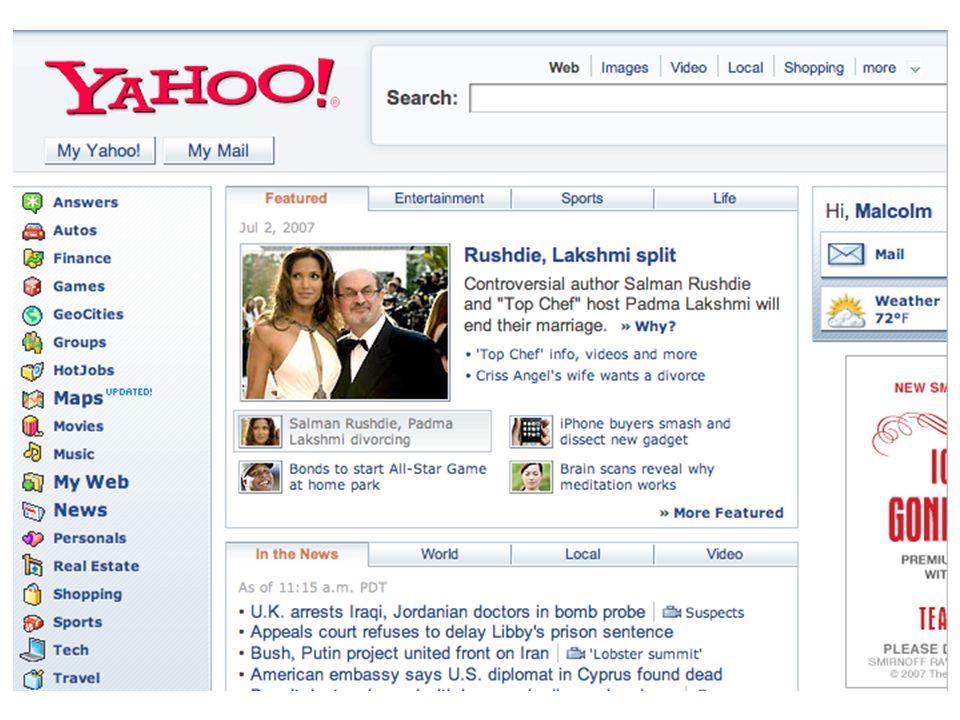This screenshot has width=960, height=720.
Task: Click the My Web icon
Action: coord(33,482)
